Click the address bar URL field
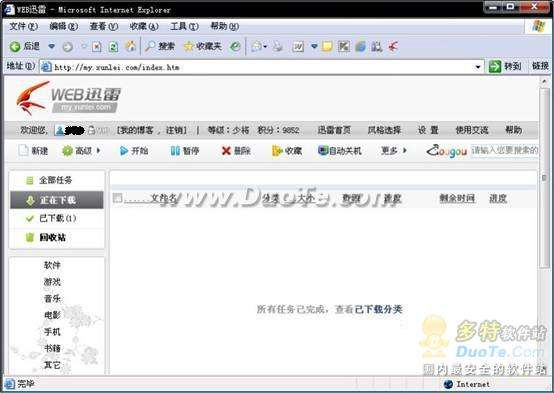Image resolution: width=554 pixels, height=393 pixels. coord(260,67)
